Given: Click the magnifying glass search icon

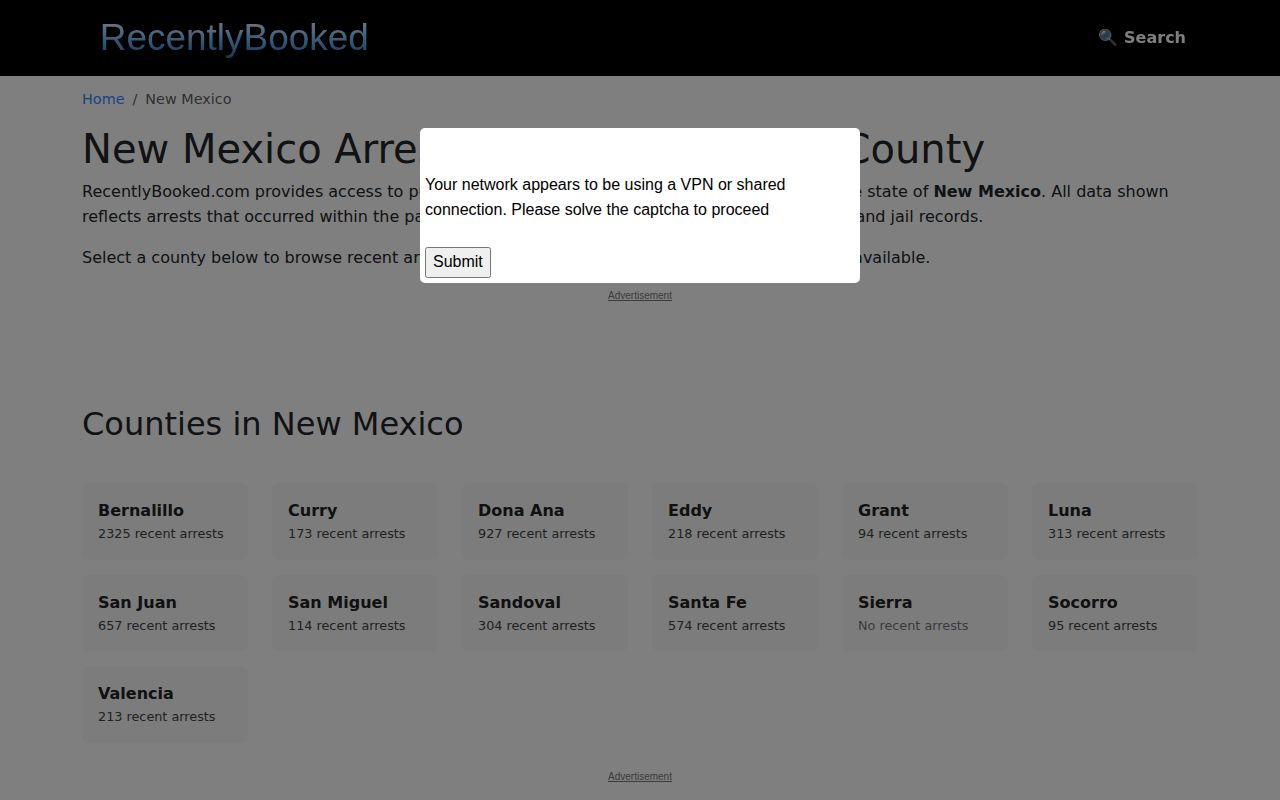Looking at the screenshot, I should coord(1107,37).
